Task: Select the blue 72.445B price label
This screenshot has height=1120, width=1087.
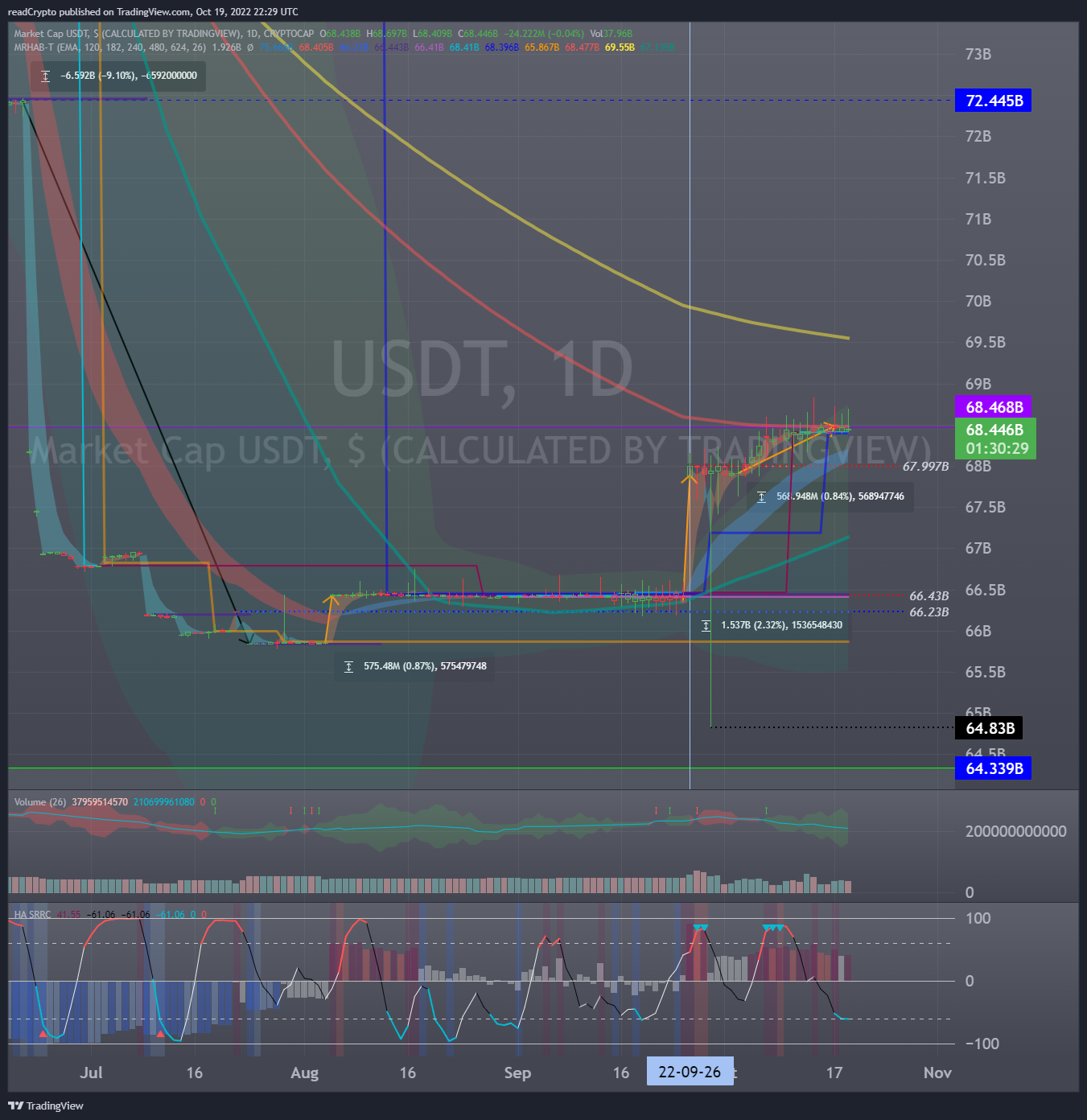Action: (x=994, y=101)
